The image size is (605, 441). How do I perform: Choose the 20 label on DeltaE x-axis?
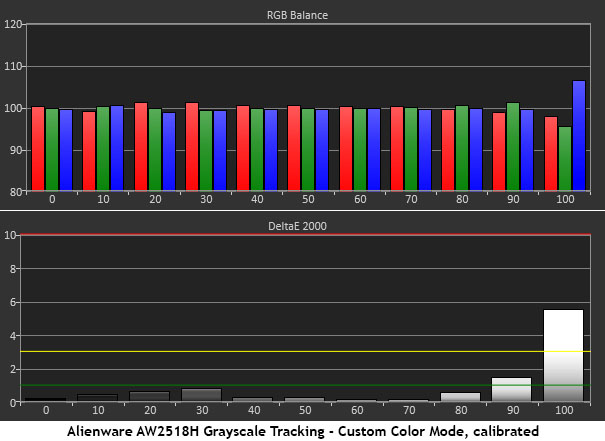150,410
